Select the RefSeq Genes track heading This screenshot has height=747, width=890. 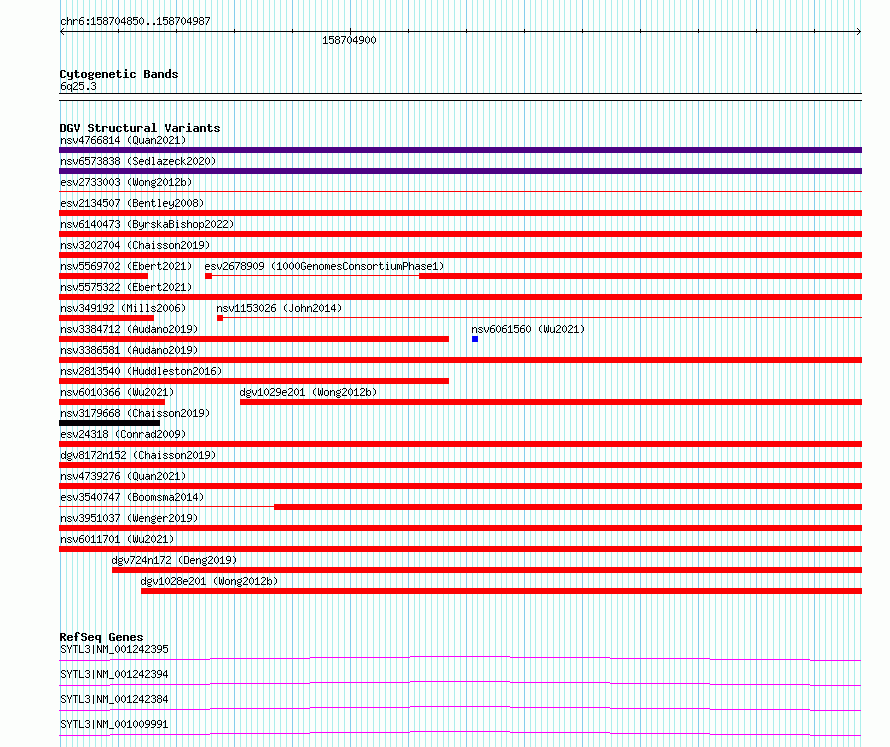point(101,637)
